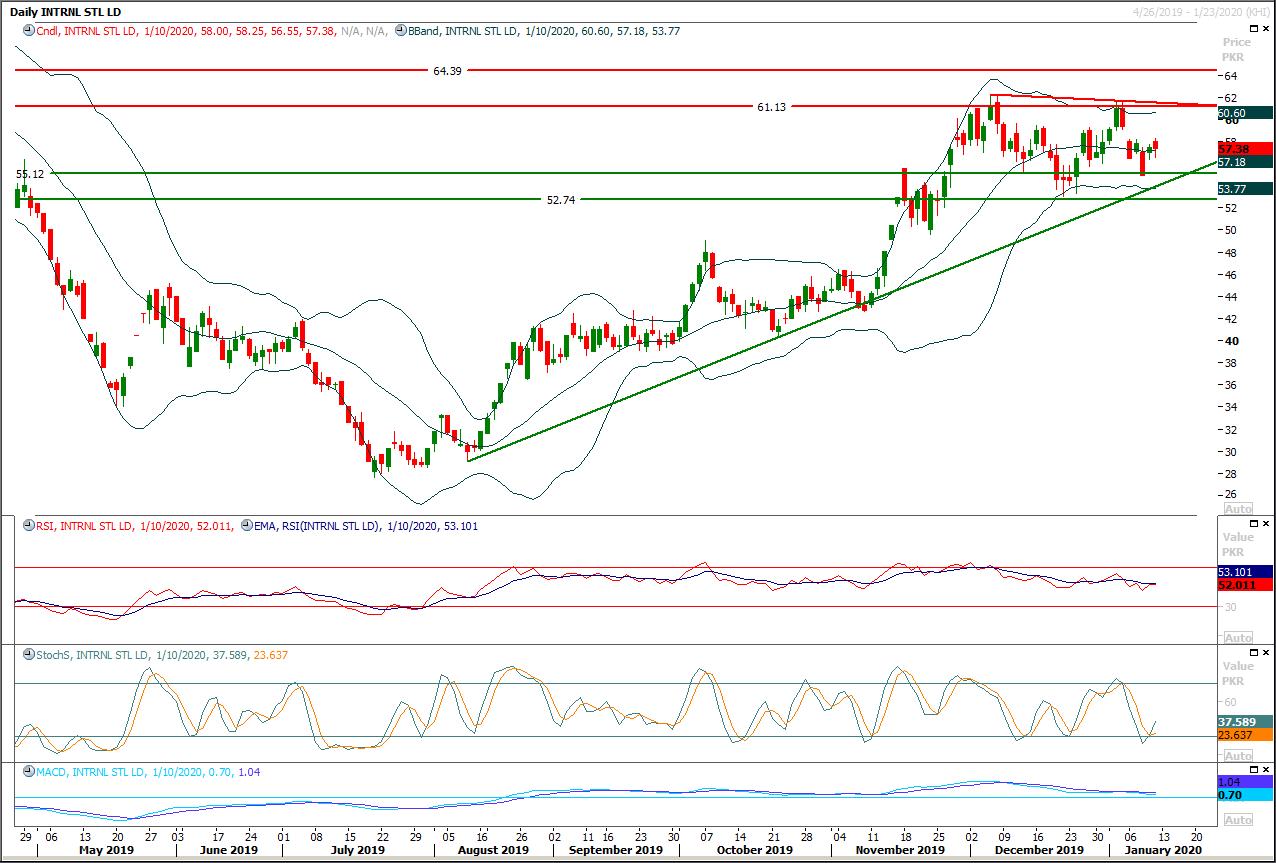The width and height of the screenshot is (1276, 863).
Task: Click the 1.04 MACD value tag
Action: pos(1245,782)
